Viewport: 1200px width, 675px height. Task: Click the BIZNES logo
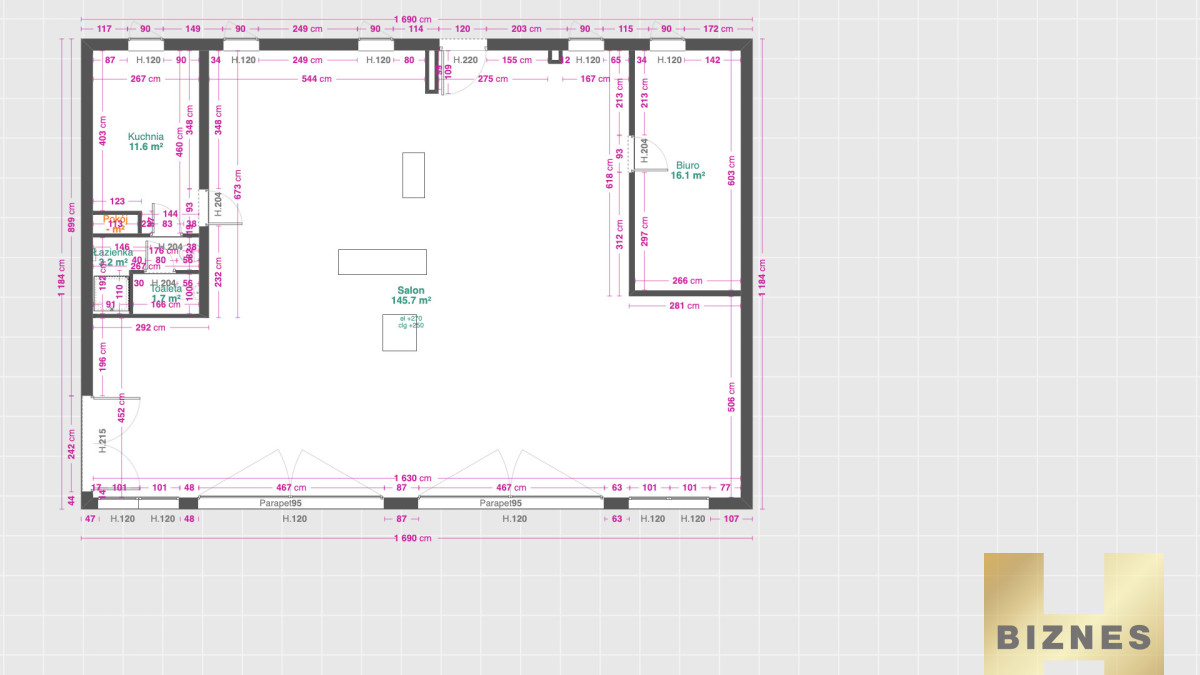point(1073,613)
